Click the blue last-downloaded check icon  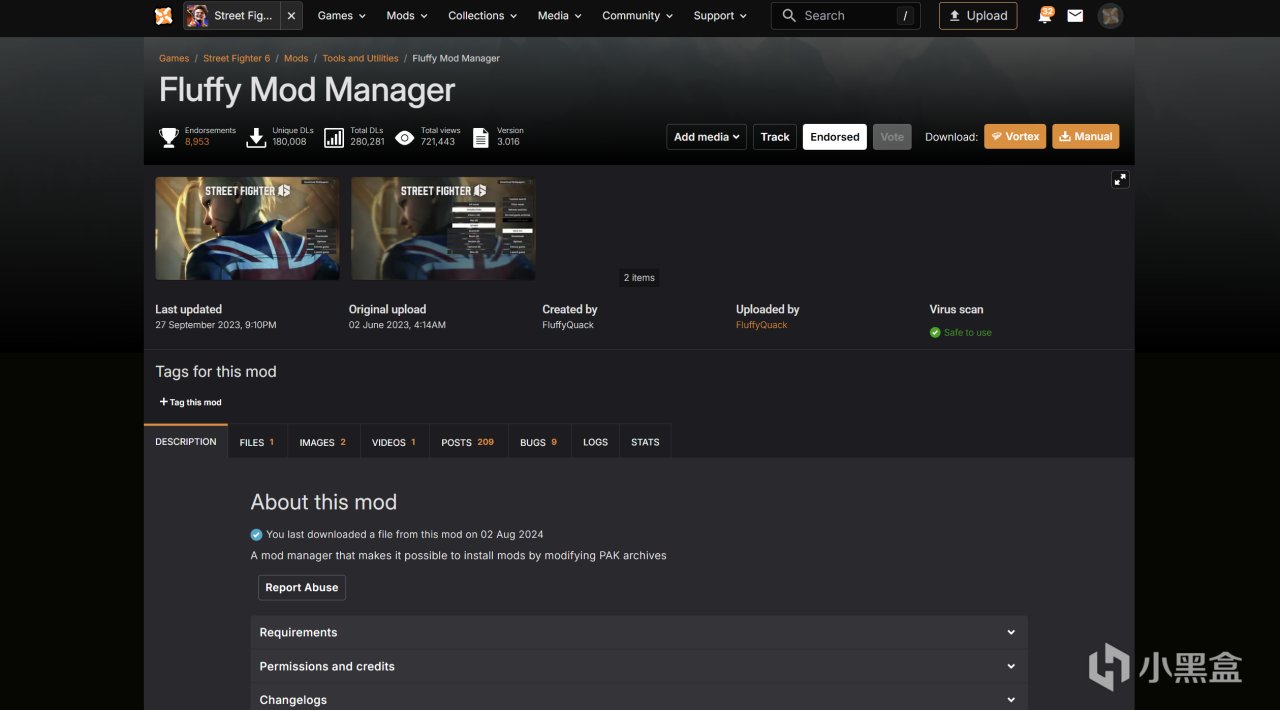pyautogui.click(x=256, y=535)
